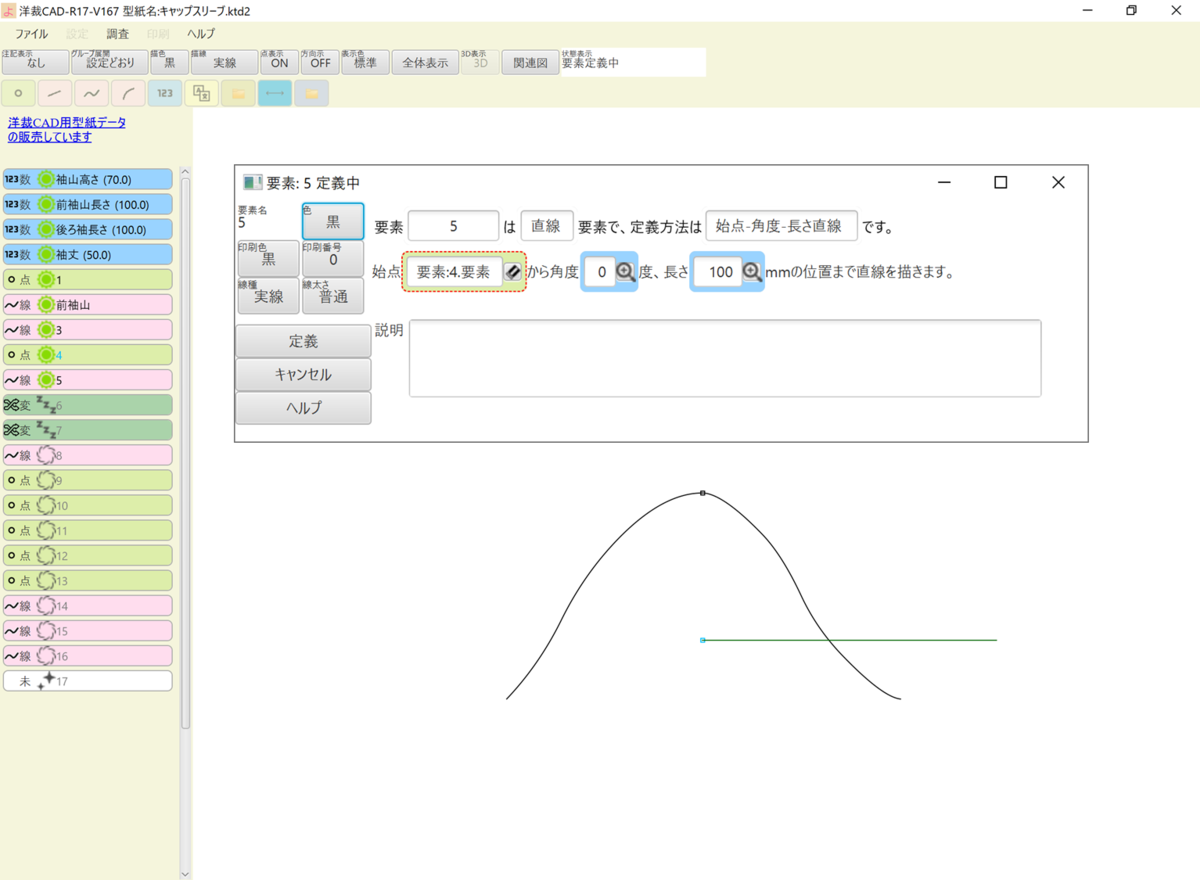Open the 始点-角度-長さ直線 definition method selector
Image resolution: width=1200 pixels, height=880 pixels.
[x=781, y=226]
